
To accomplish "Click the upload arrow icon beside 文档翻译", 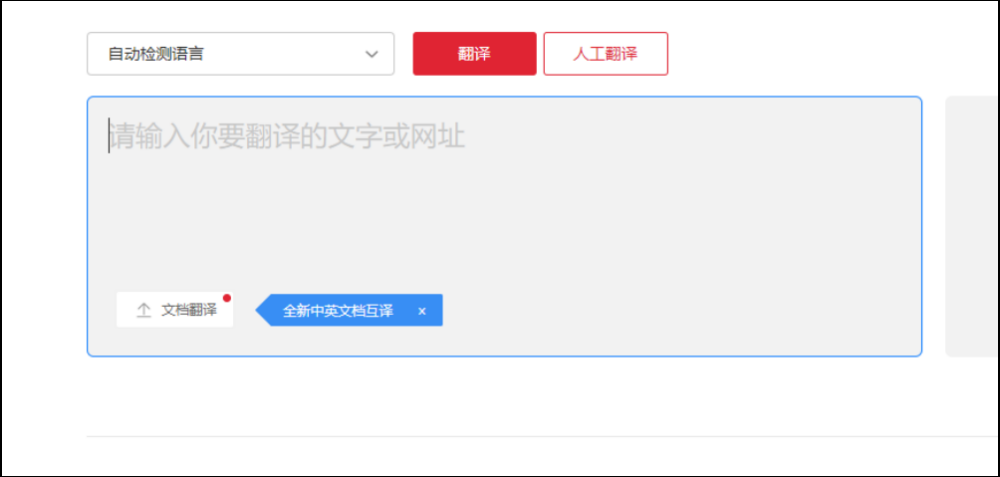I will coord(144,311).
